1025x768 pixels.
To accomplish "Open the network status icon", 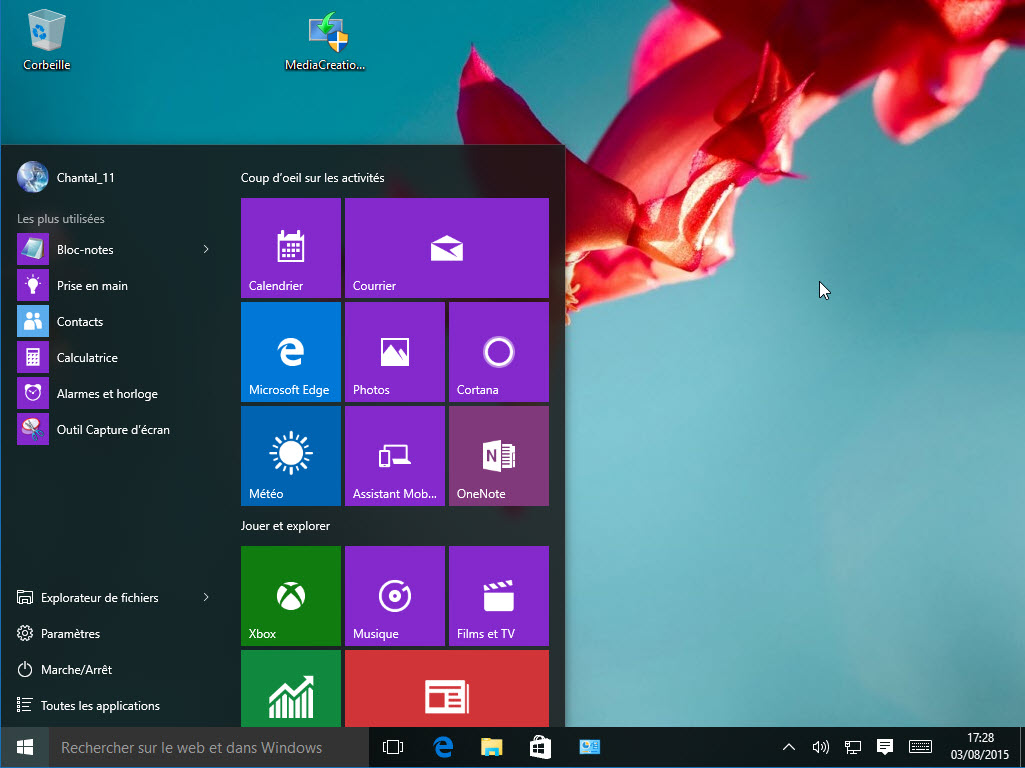I will (x=852, y=746).
